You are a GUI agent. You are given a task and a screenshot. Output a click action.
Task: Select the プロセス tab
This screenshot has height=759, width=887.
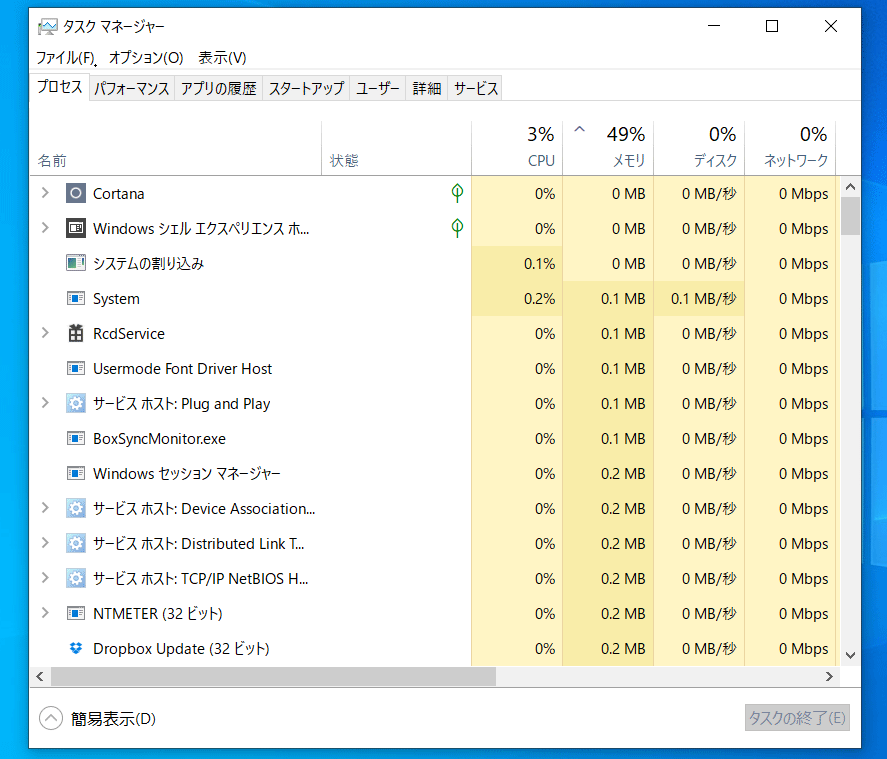click(59, 87)
